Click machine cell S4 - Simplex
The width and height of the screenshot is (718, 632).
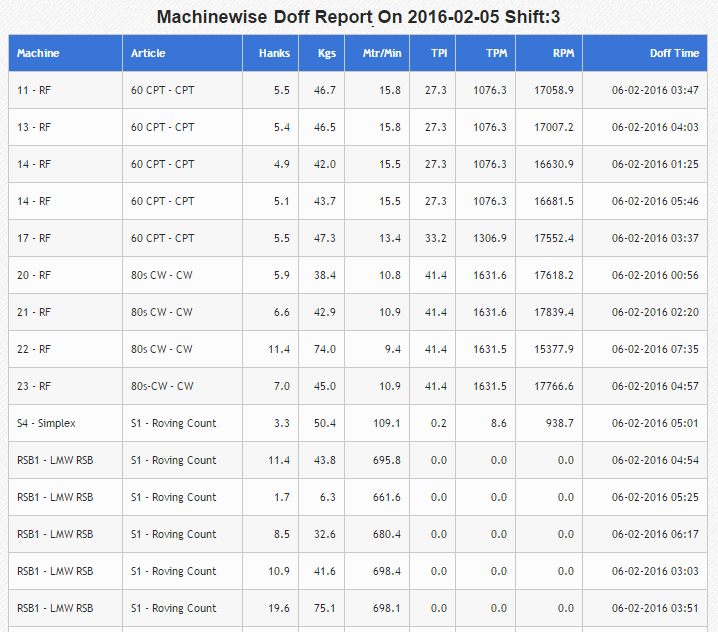[46, 423]
